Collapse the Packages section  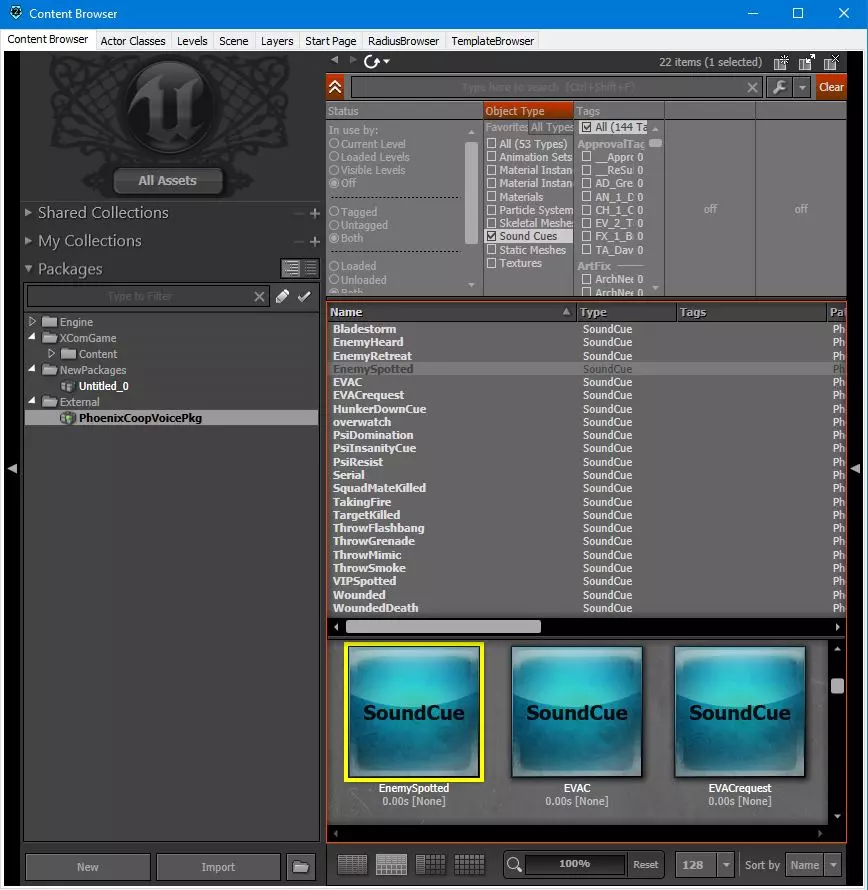[28, 268]
